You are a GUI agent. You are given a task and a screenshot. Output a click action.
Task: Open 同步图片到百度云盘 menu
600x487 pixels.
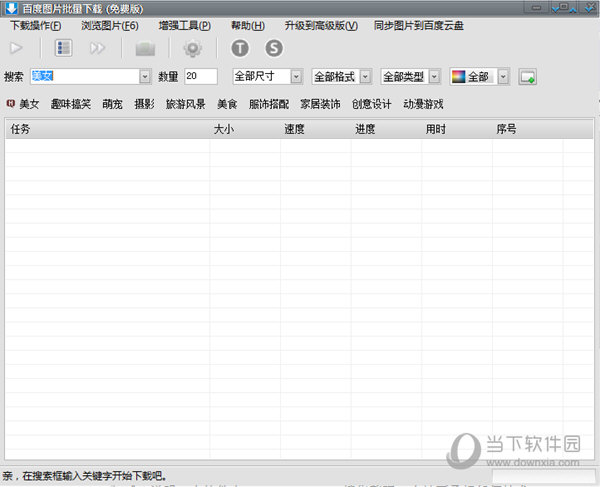419,26
